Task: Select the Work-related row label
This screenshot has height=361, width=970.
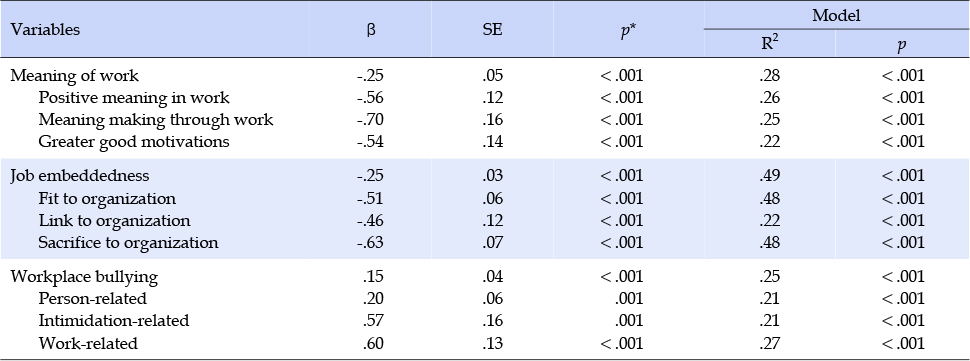Action: (x=88, y=343)
